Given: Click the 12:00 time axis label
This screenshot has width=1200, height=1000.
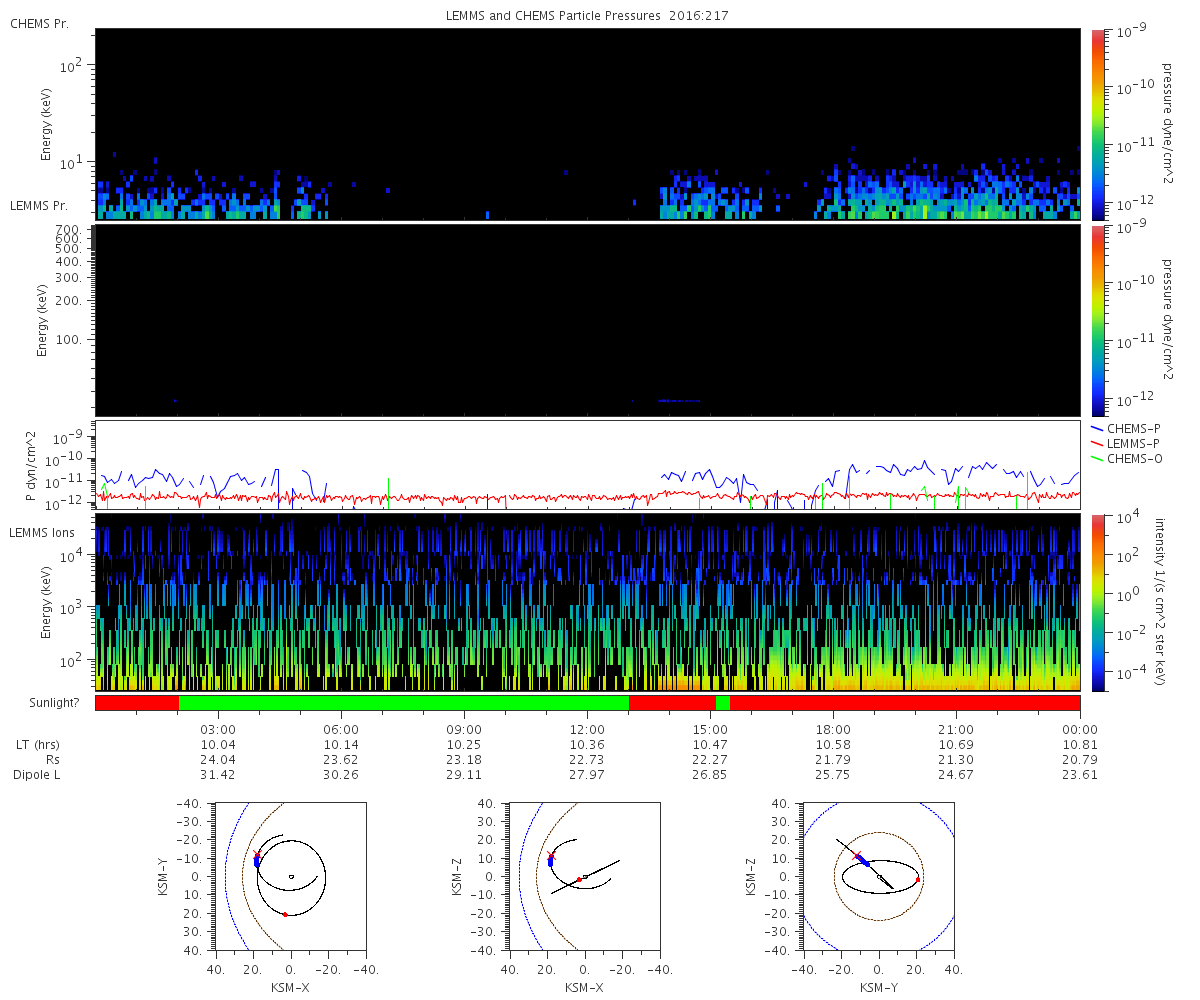Looking at the screenshot, I should pyautogui.click(x=587, y=728).
